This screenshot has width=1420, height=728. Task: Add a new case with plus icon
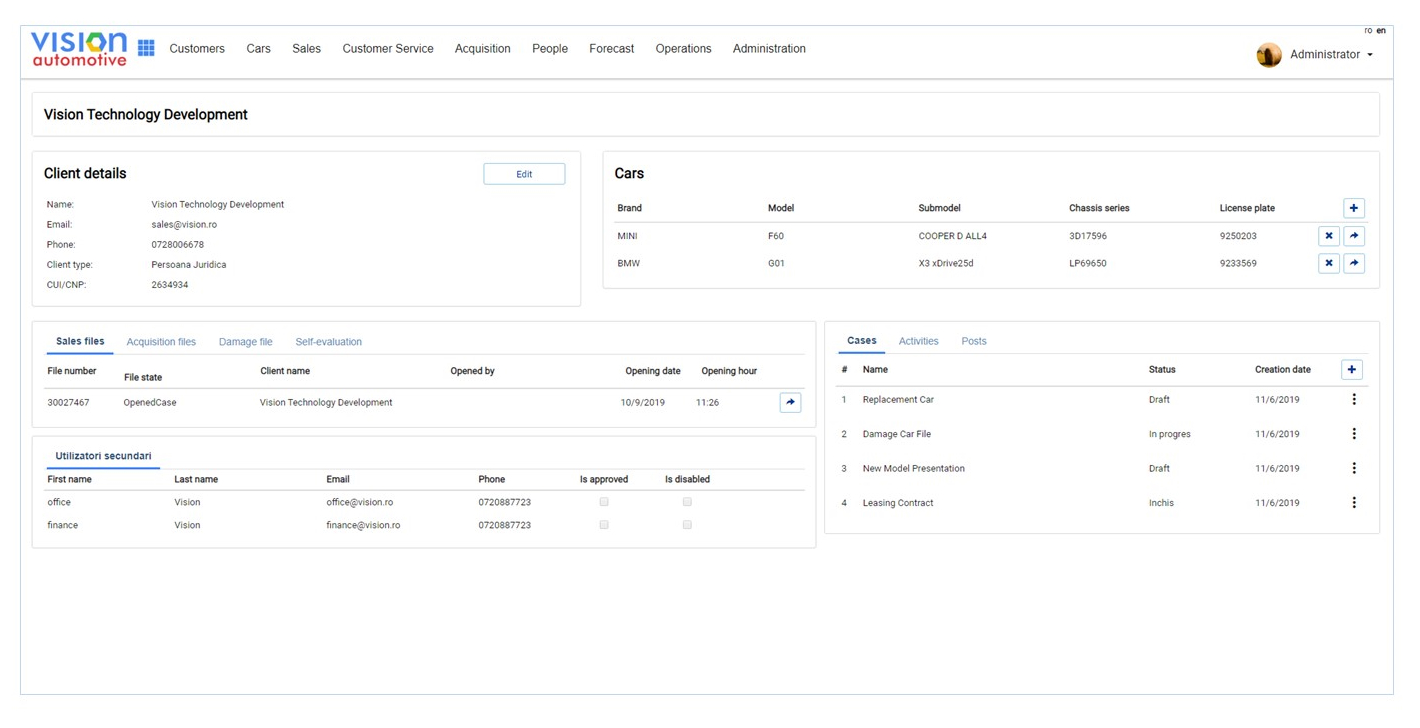coord(1352,370)
